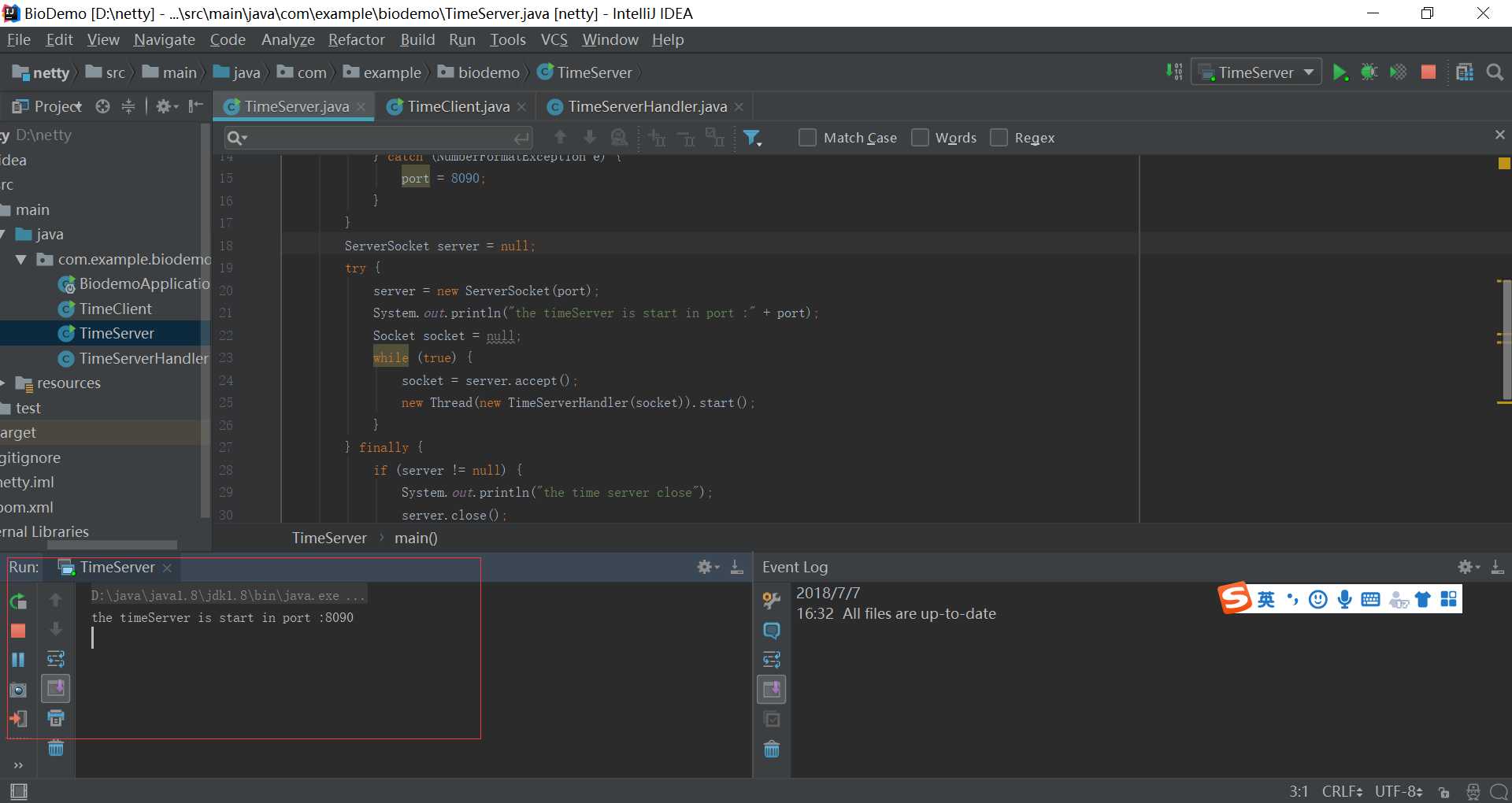Enable the Words checkbox
The image size is (1512, 803).
pyautogui.click(x=919, y=138)
